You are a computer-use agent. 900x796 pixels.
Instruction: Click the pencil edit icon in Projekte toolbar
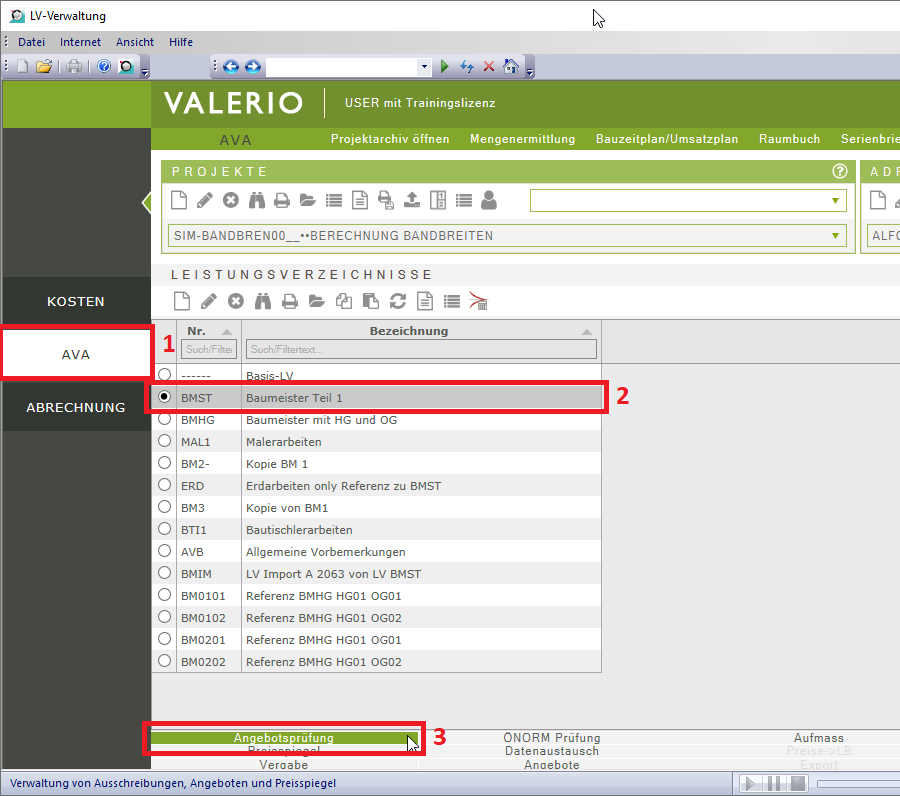coord(205,200)
